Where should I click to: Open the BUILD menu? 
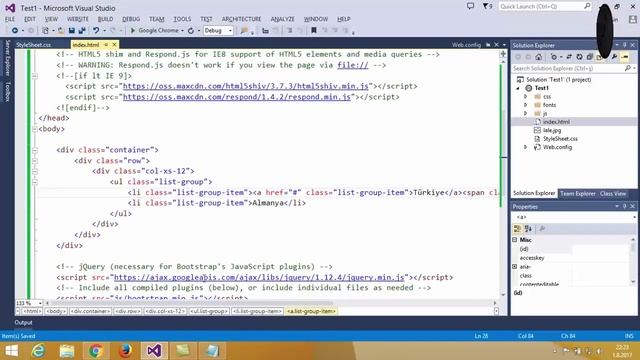coord(105,19)
